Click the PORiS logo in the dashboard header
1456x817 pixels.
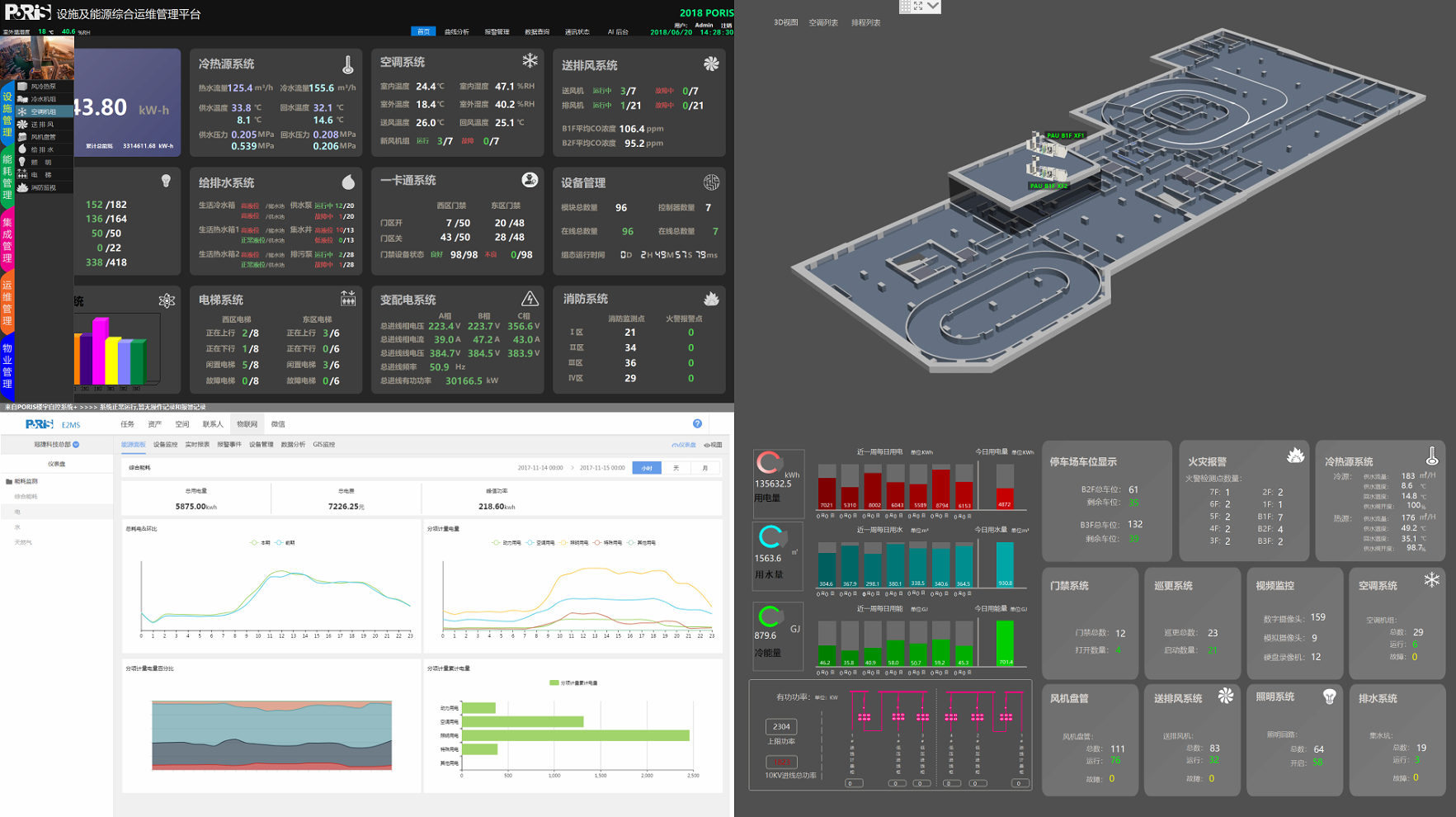coord(27,12)
